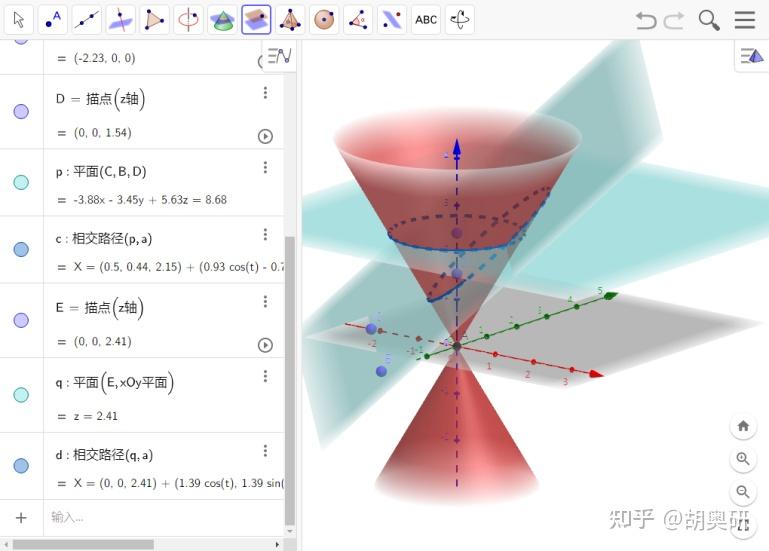The height and width of the screenshot is (551, 769).
Task: Select the Move arrow tool
Action: tap(19, 20)
